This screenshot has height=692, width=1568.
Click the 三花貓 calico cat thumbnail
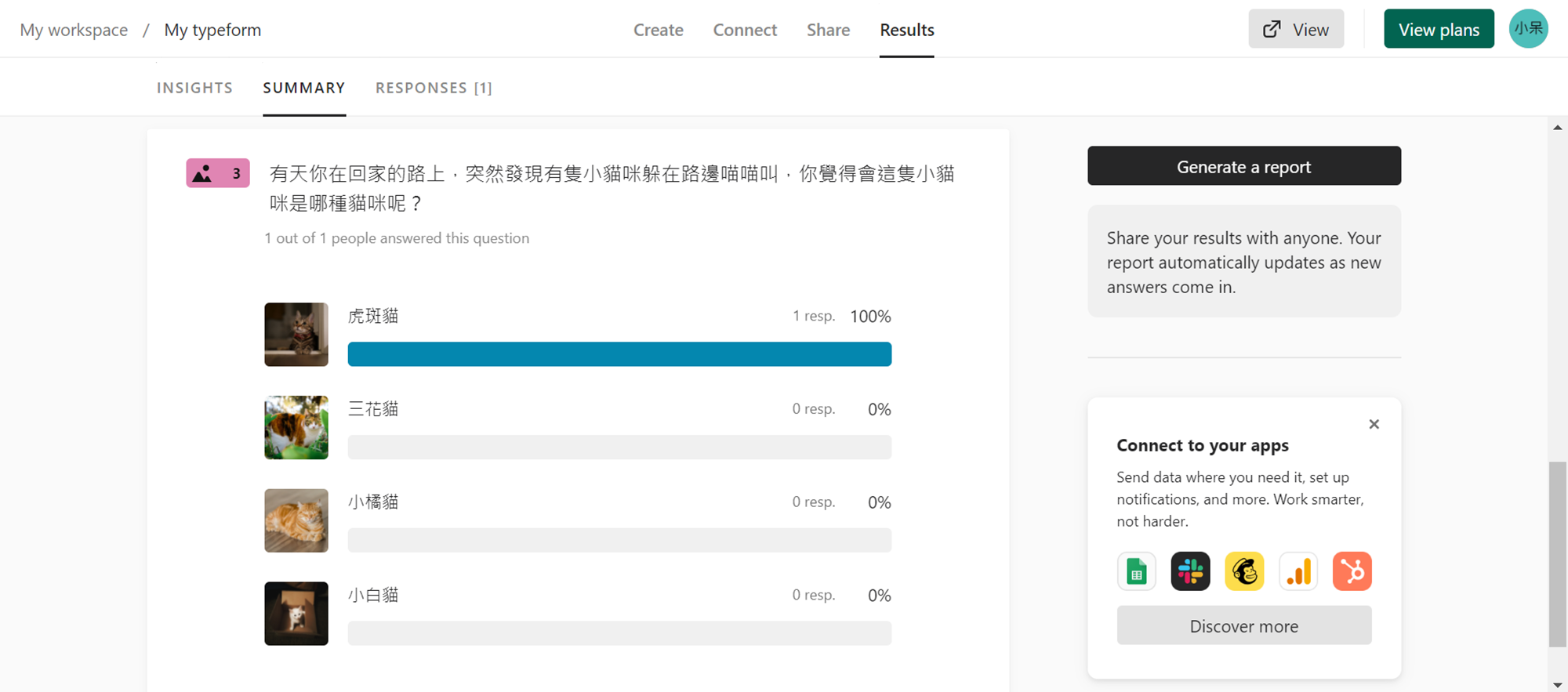[x=296, y=428]
